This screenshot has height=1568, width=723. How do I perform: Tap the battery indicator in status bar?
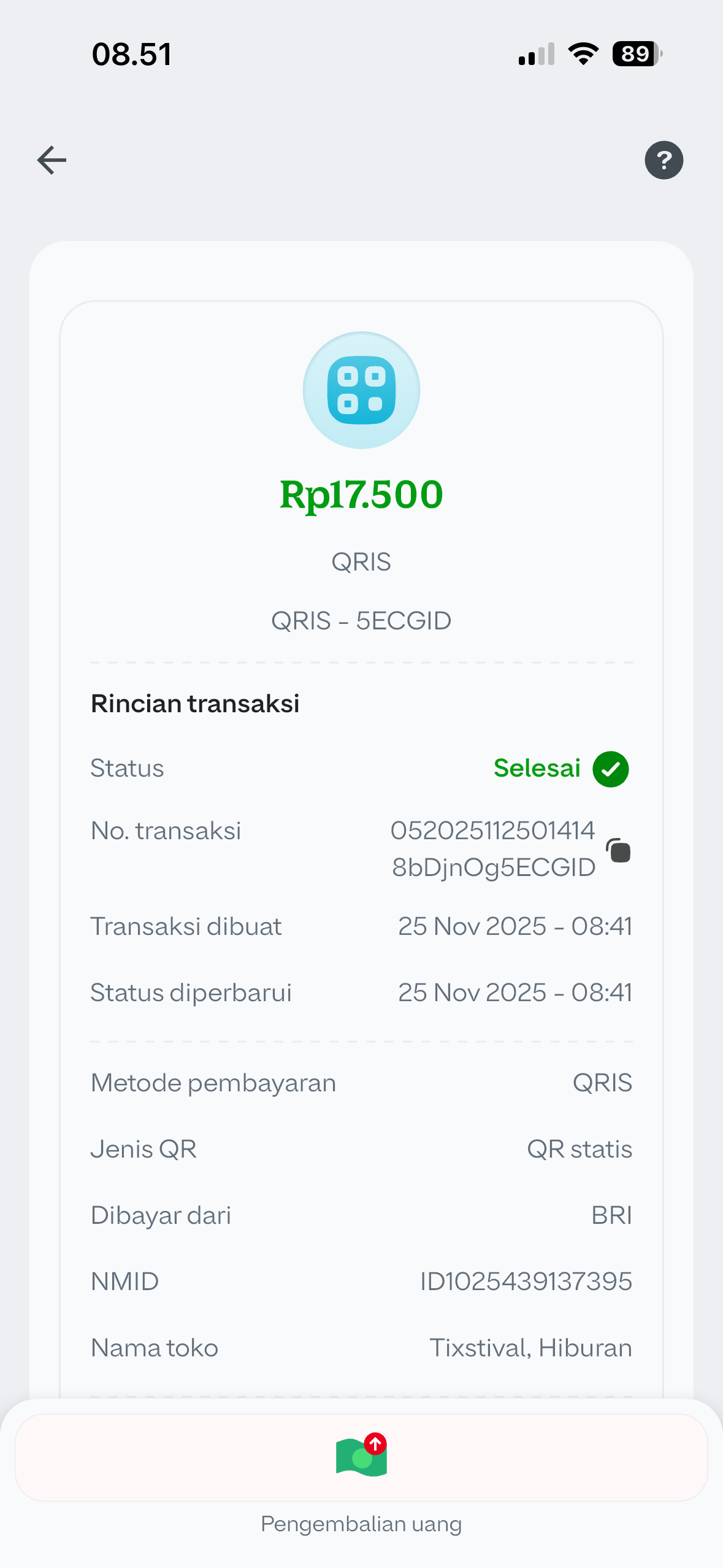pyautogui.click(x=637, y=54)
